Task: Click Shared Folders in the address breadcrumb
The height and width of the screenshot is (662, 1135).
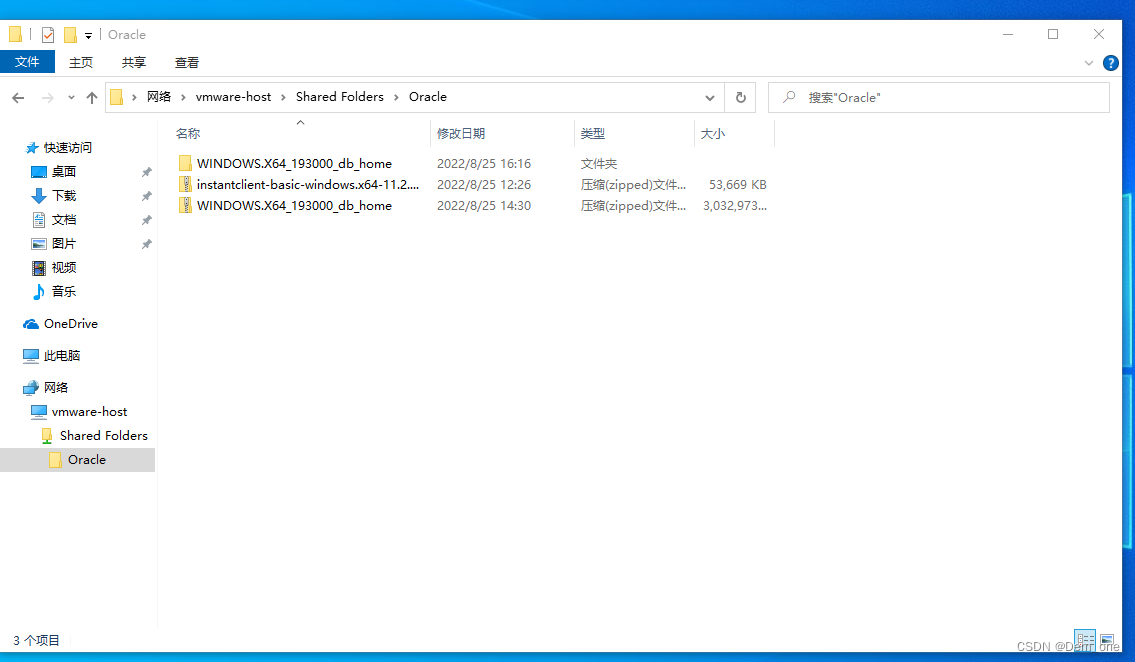Action: [x=339, y=97]
